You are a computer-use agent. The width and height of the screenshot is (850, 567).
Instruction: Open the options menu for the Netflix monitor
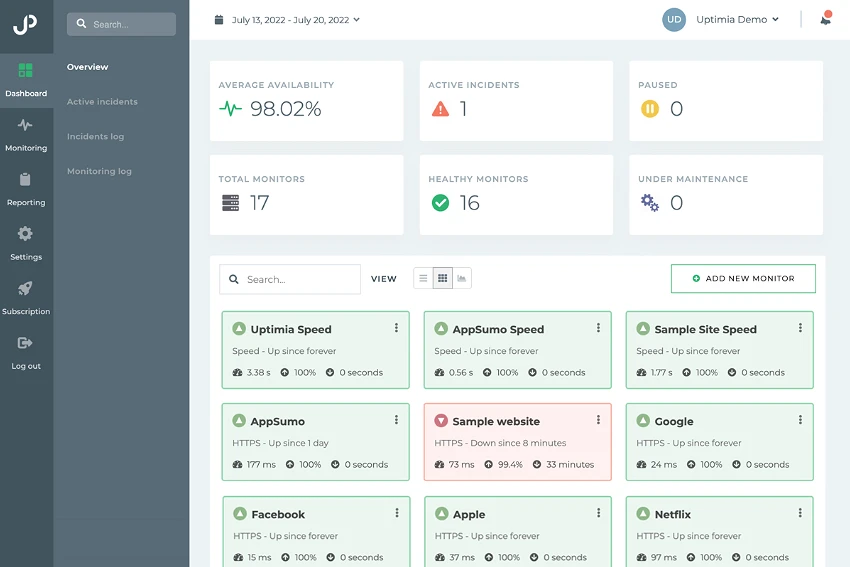(x=800, y=513)
